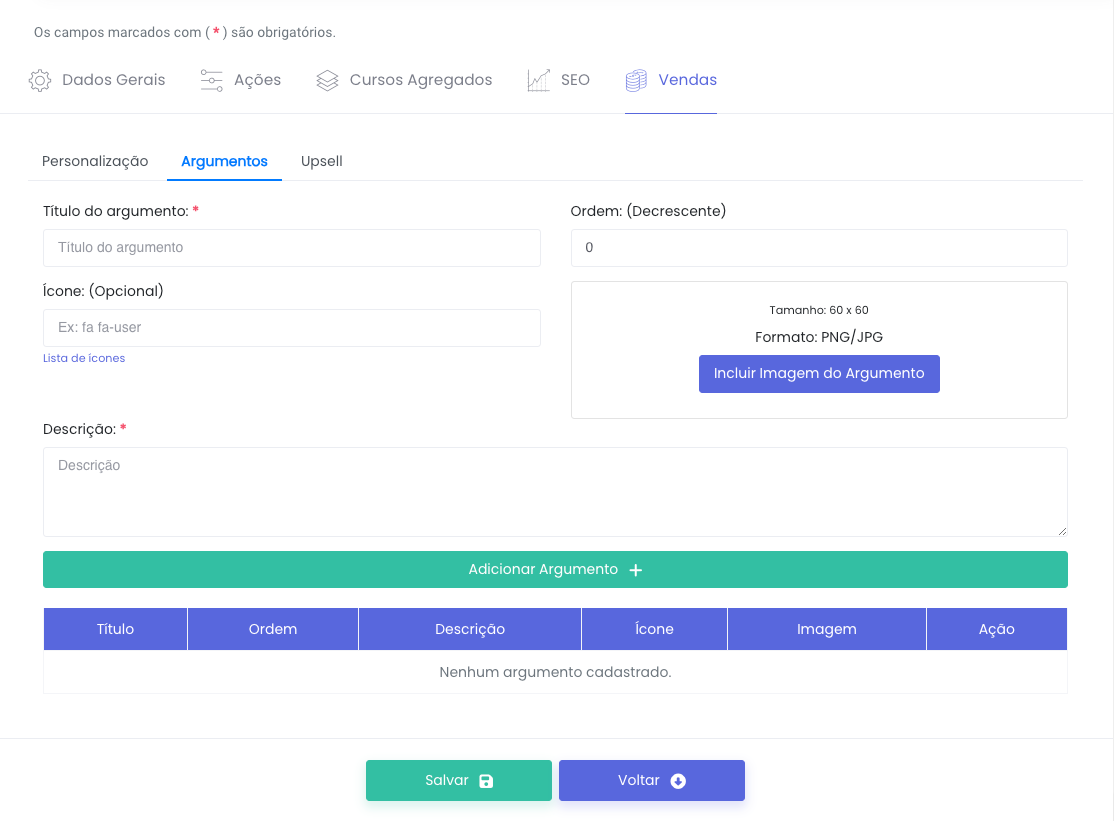The image size is (1114, 821).
Task: Click the sliders icon next to Ações
Action: 211,81
